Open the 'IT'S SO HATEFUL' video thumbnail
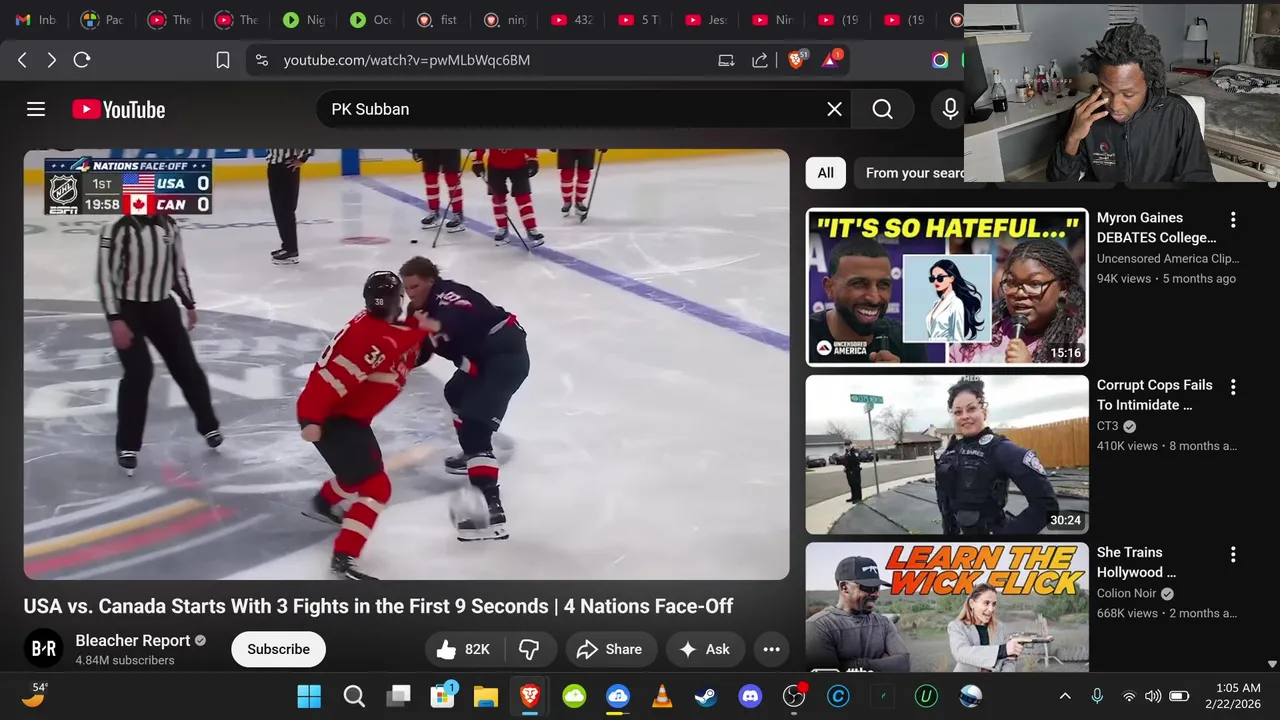 pyautogui.click(x=947, y=287)
